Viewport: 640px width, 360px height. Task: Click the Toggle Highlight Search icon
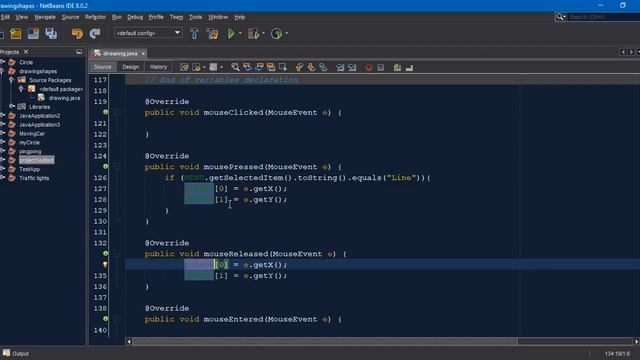click(271, 67)
